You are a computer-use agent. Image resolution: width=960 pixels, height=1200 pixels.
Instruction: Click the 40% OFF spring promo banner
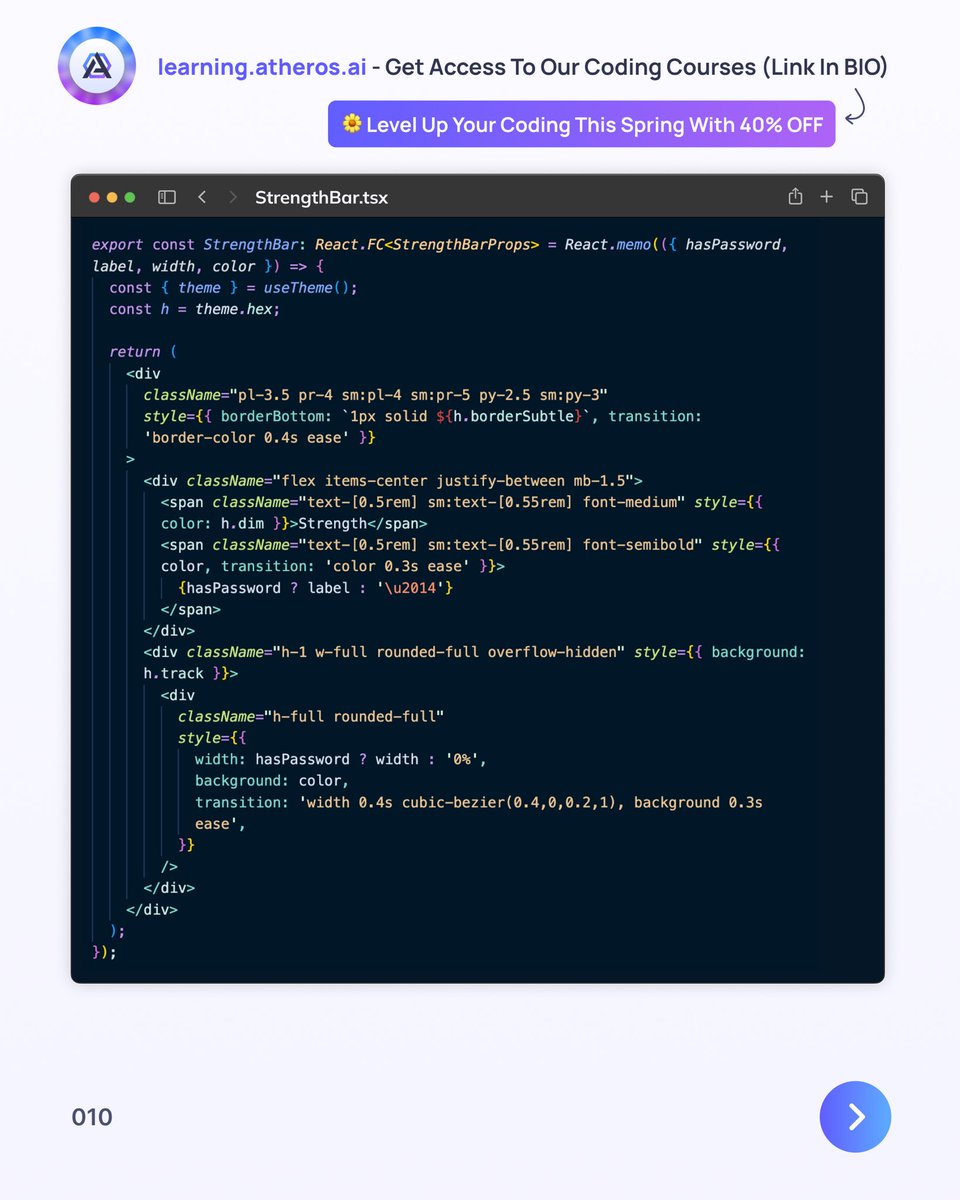coord(581,124)
